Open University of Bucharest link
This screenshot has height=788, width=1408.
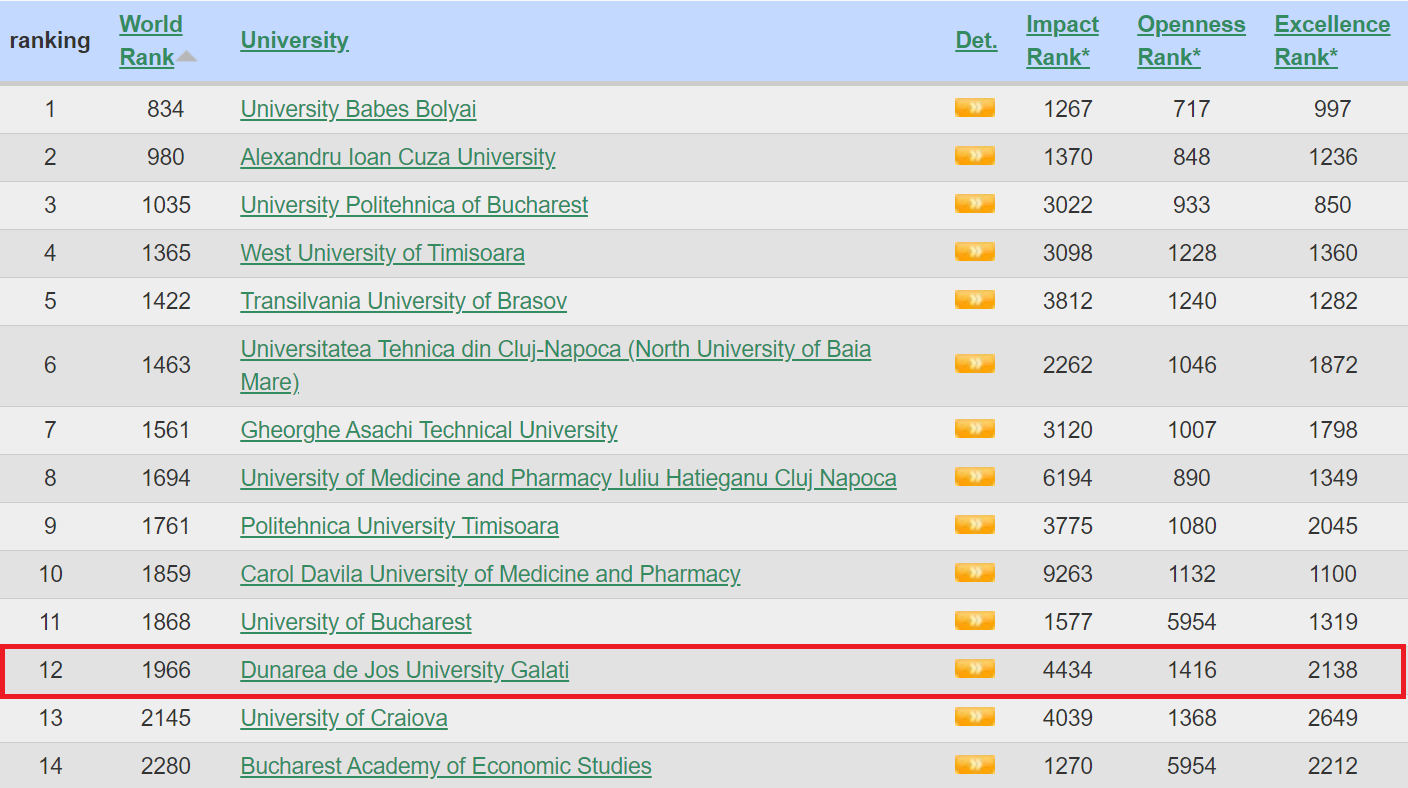(356, 622)
